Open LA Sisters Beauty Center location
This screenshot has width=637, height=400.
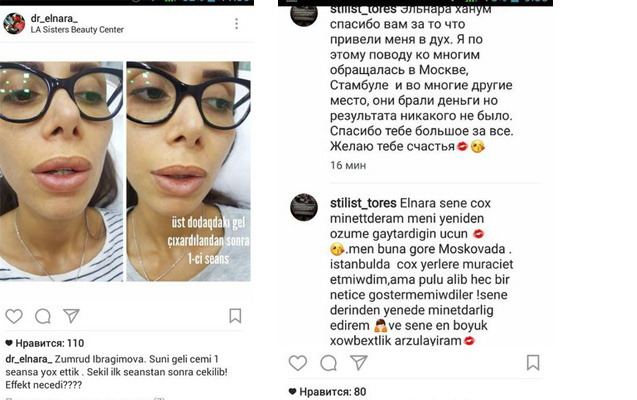coord(77,30)
